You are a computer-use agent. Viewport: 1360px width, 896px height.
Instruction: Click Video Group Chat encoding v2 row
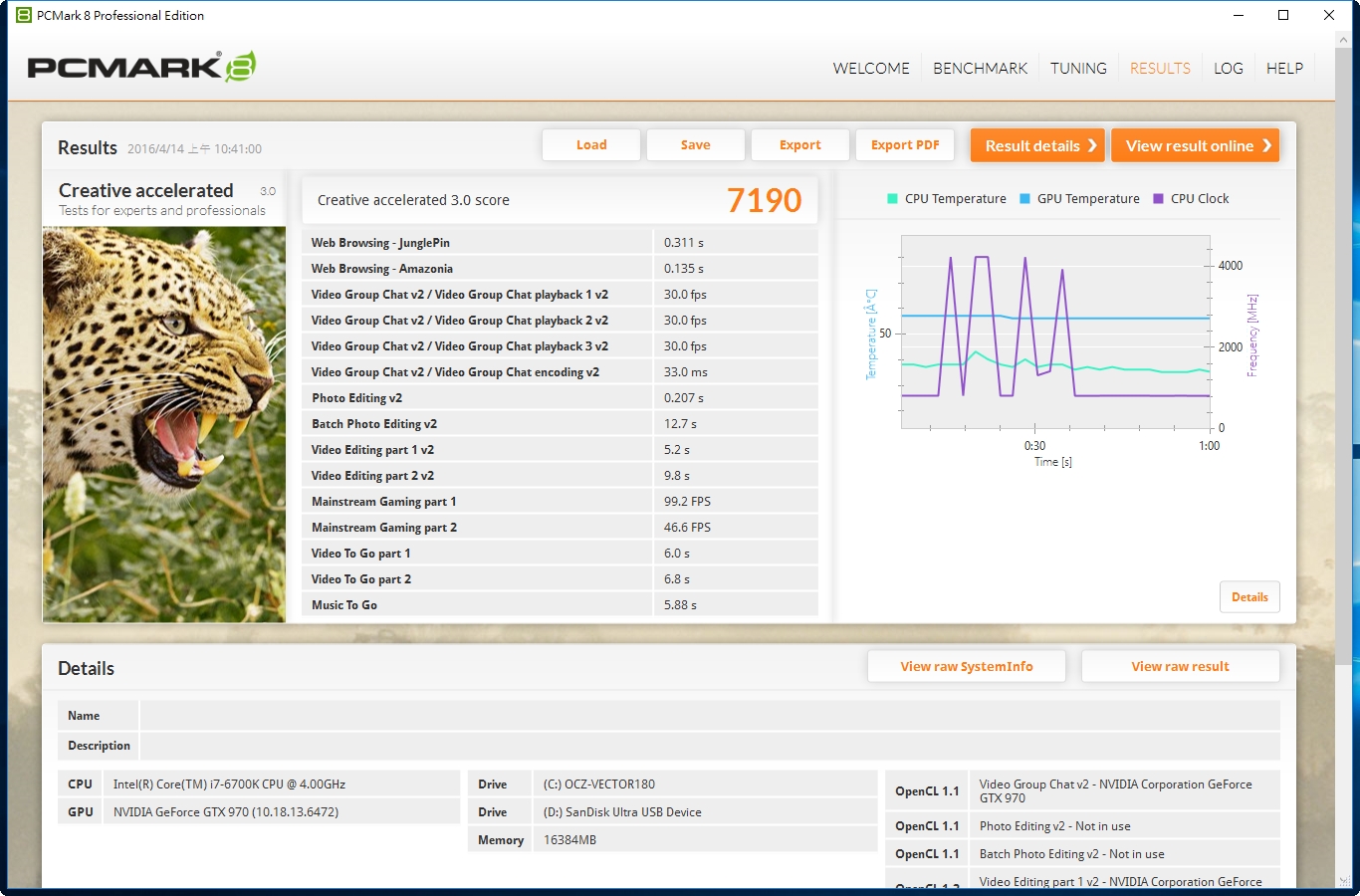click(x=560, y=372)
